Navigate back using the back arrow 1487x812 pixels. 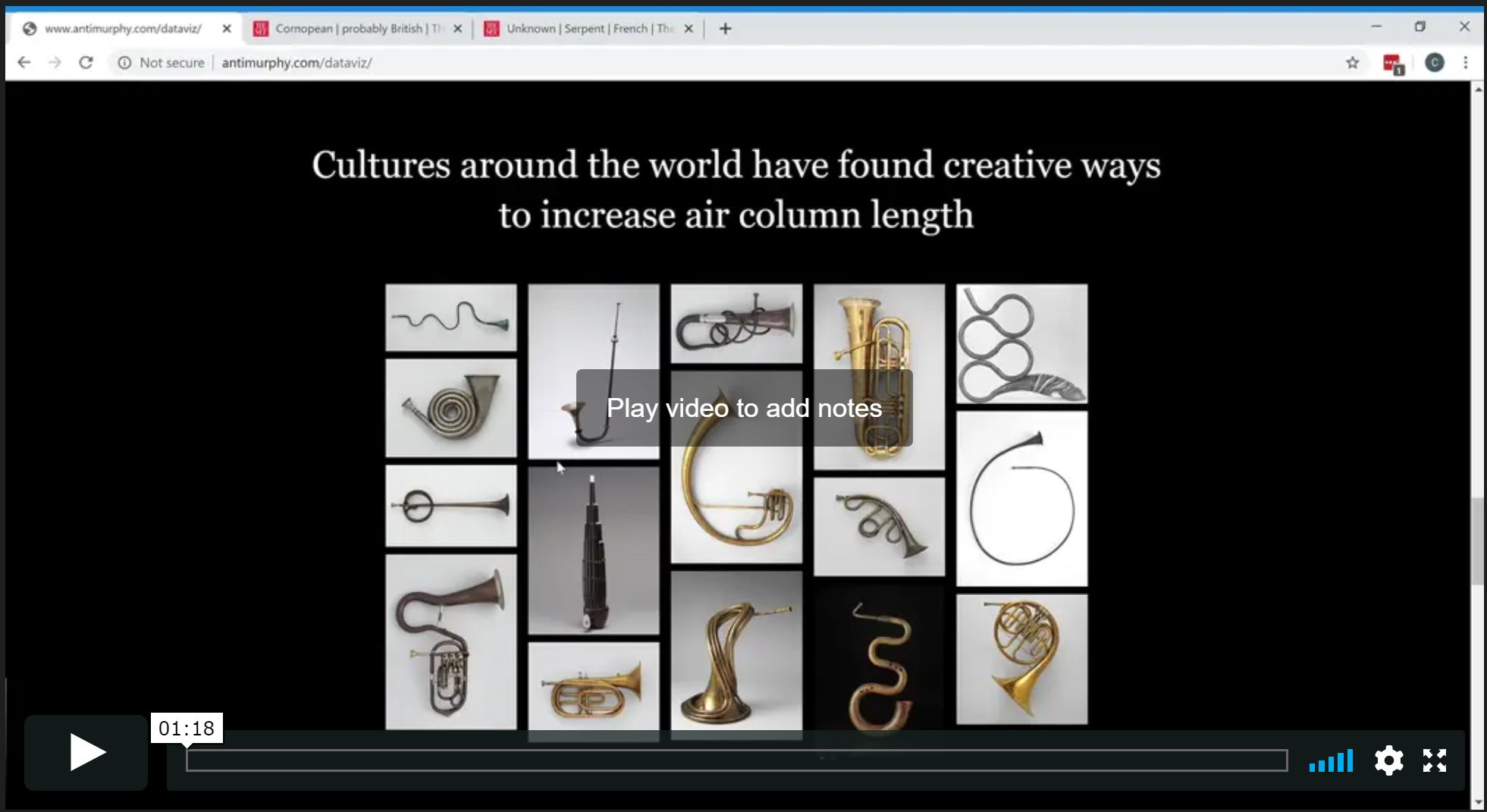[24, 62]
